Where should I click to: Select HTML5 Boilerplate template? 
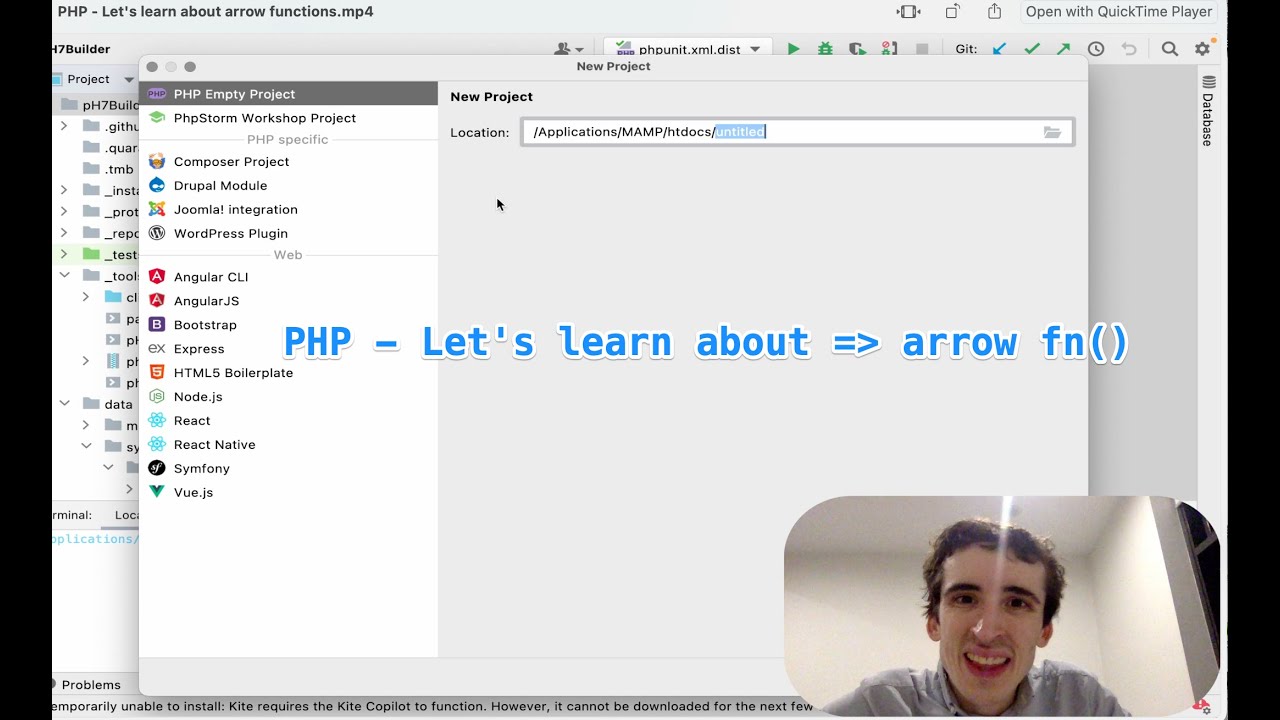[x=288, y=373]
